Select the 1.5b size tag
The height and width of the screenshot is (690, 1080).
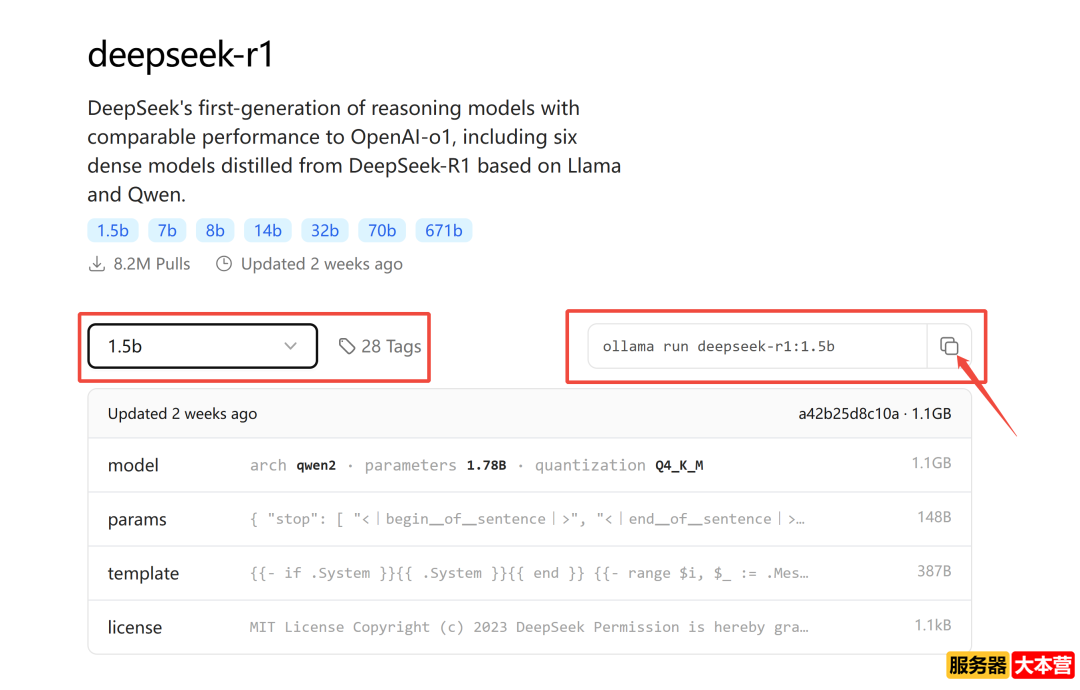click(113, 230)
